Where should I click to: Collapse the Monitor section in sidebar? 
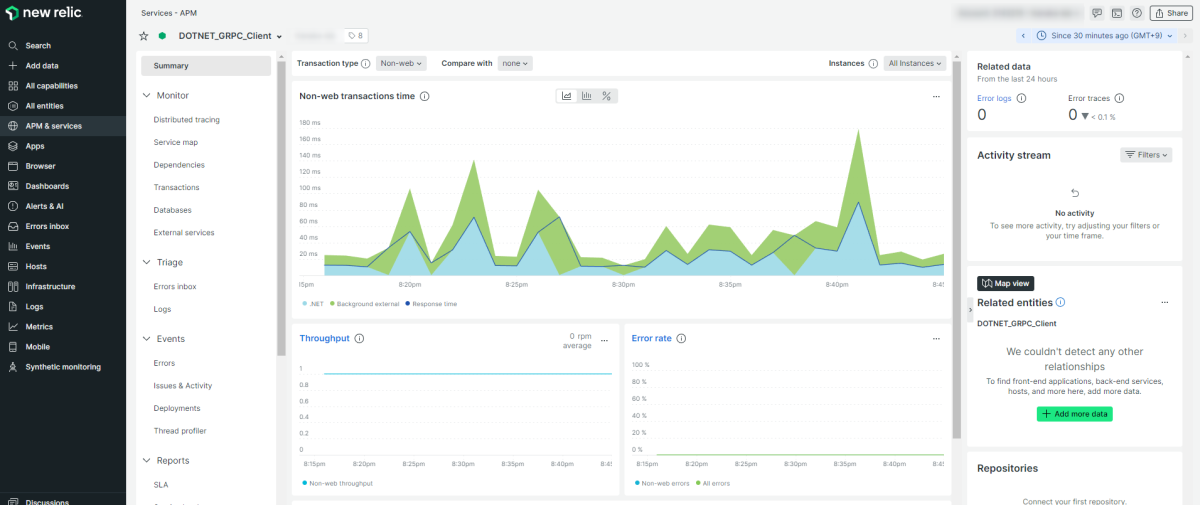click(146, 96)
